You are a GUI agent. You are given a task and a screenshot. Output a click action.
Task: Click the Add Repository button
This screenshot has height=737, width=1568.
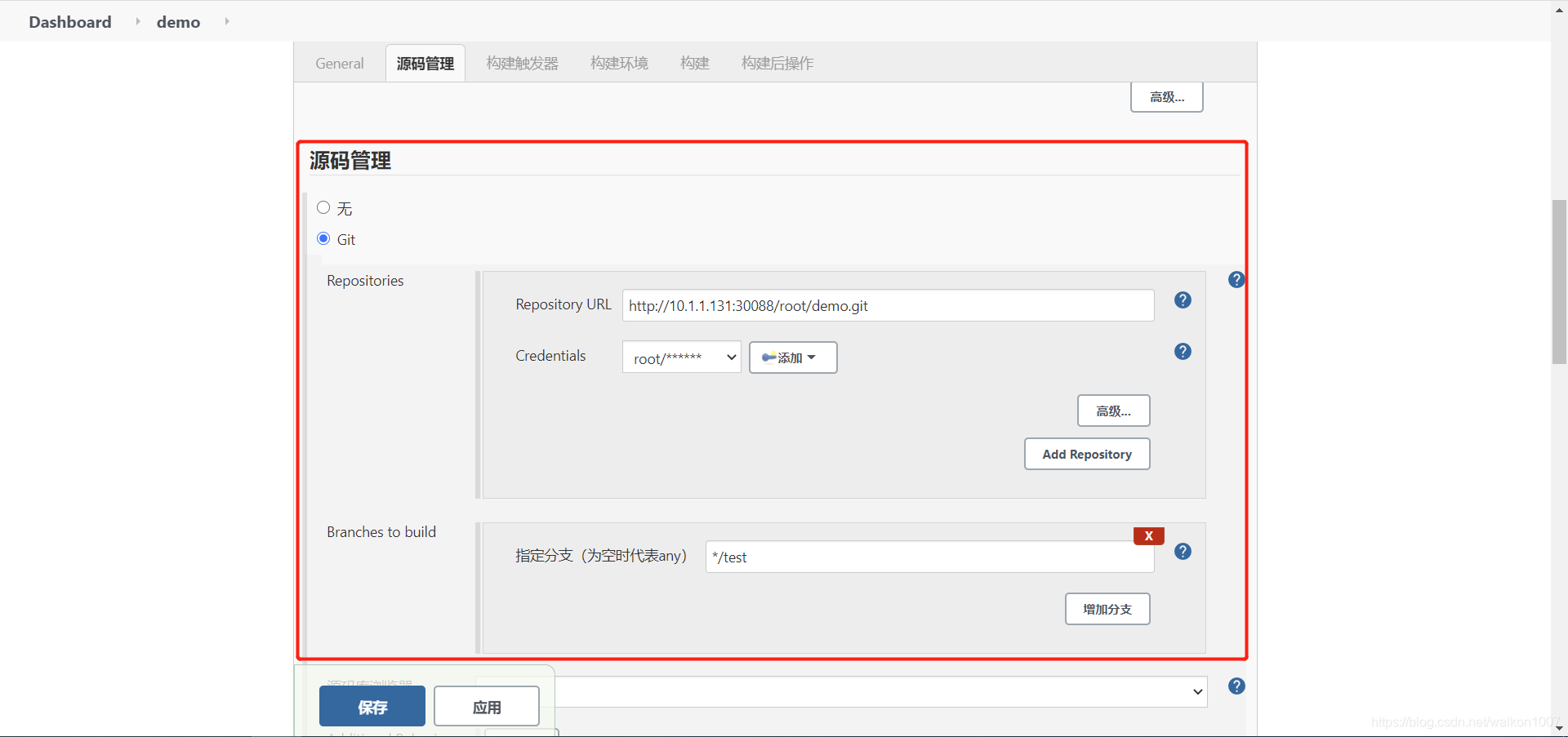click(1087, 454)
